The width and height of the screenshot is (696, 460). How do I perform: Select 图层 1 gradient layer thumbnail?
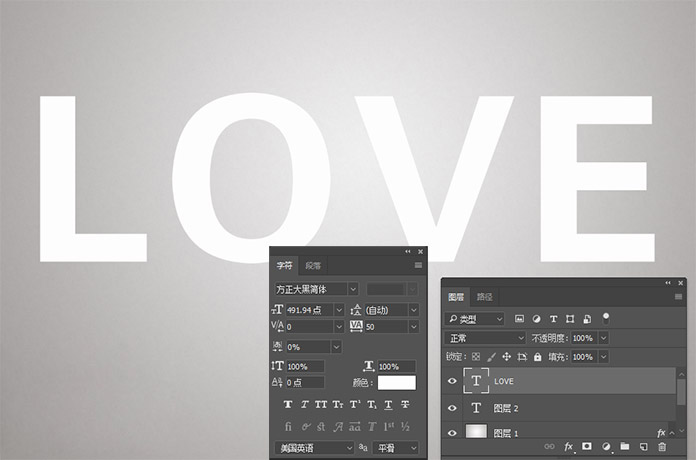[476, 432]
